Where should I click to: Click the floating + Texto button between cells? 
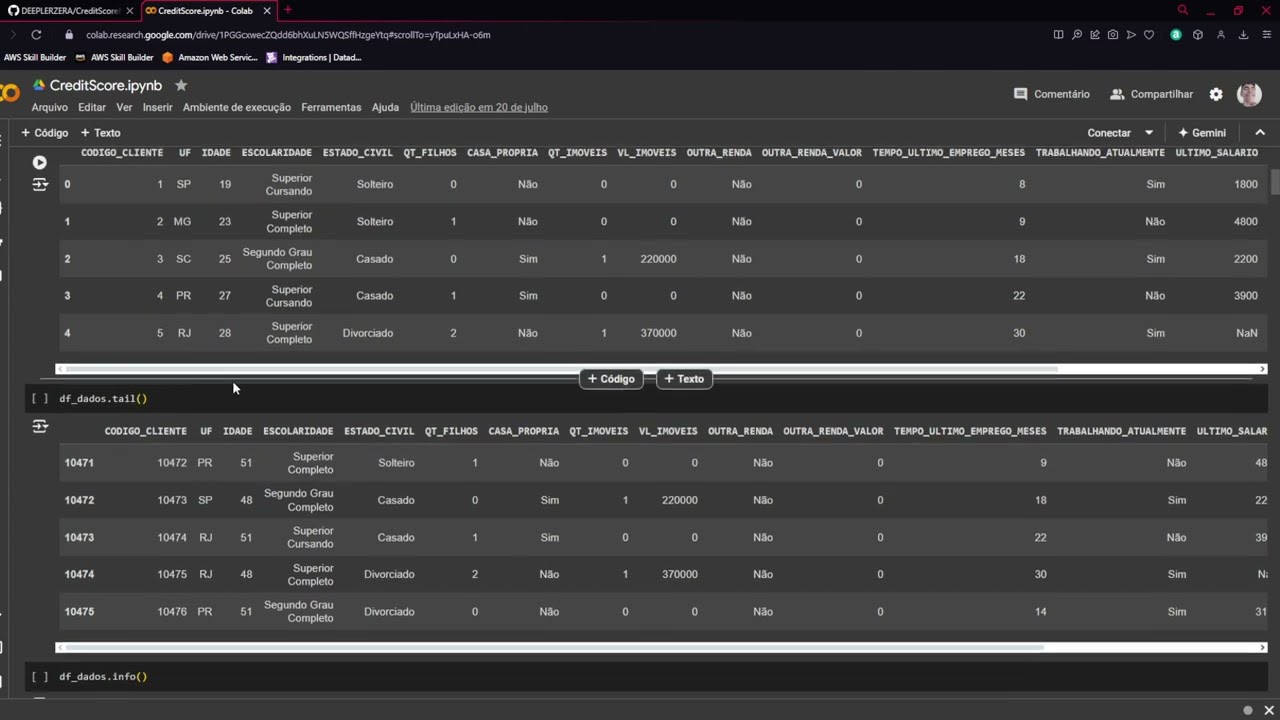tap(684, 379)
